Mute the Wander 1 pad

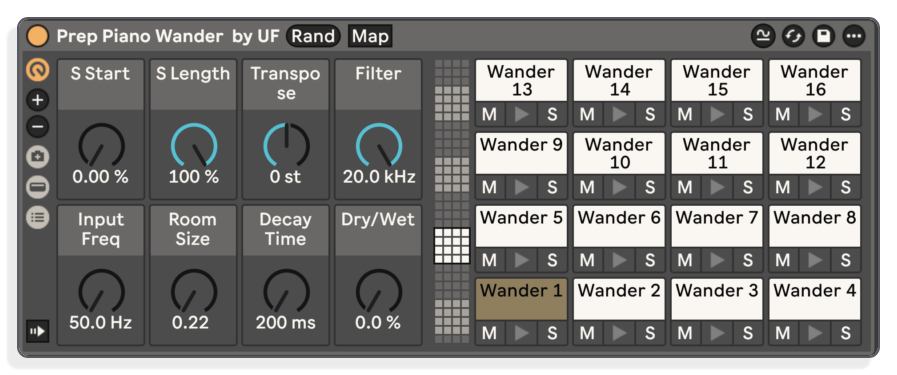[490, 333]
